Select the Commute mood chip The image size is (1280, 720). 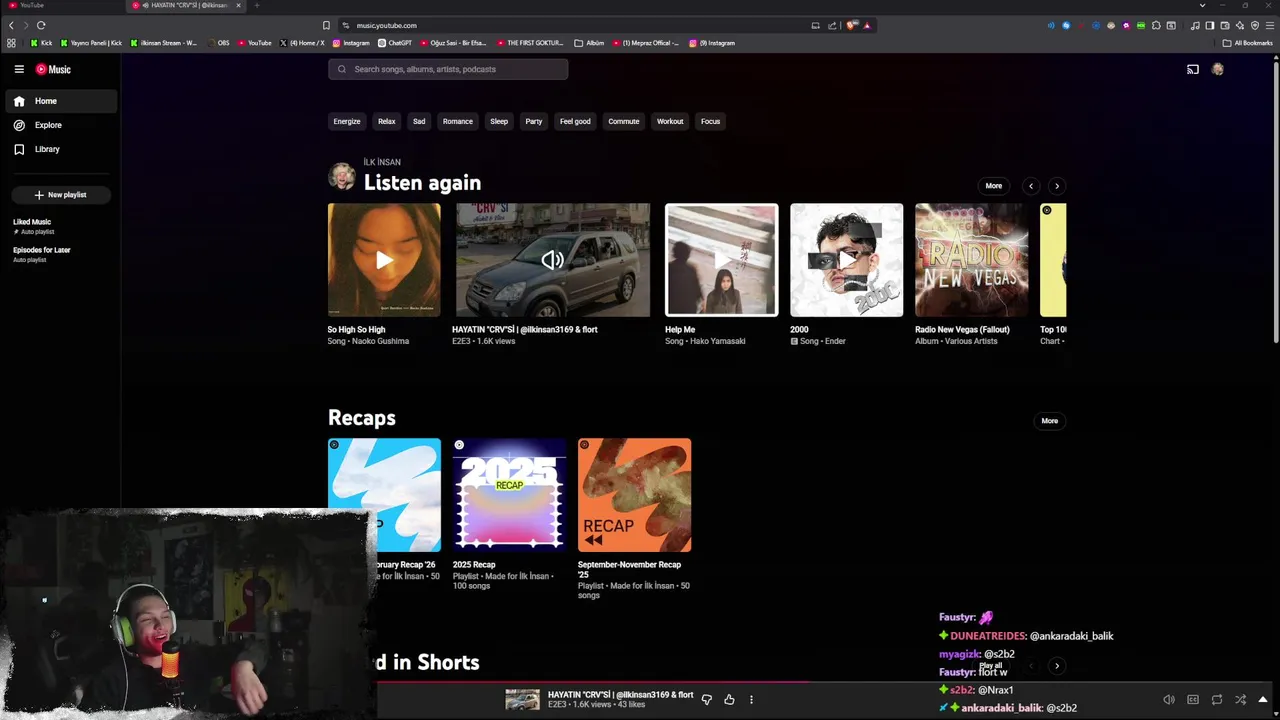point(624,121)
